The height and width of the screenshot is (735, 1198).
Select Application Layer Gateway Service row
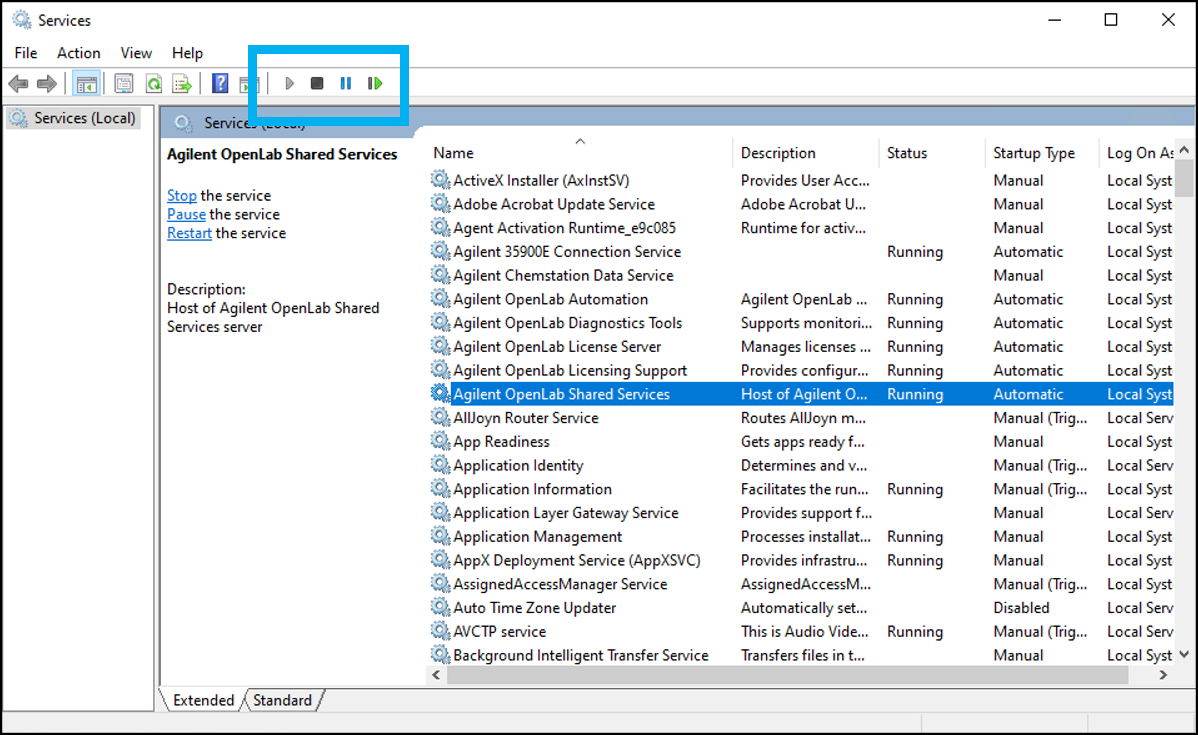801,513
